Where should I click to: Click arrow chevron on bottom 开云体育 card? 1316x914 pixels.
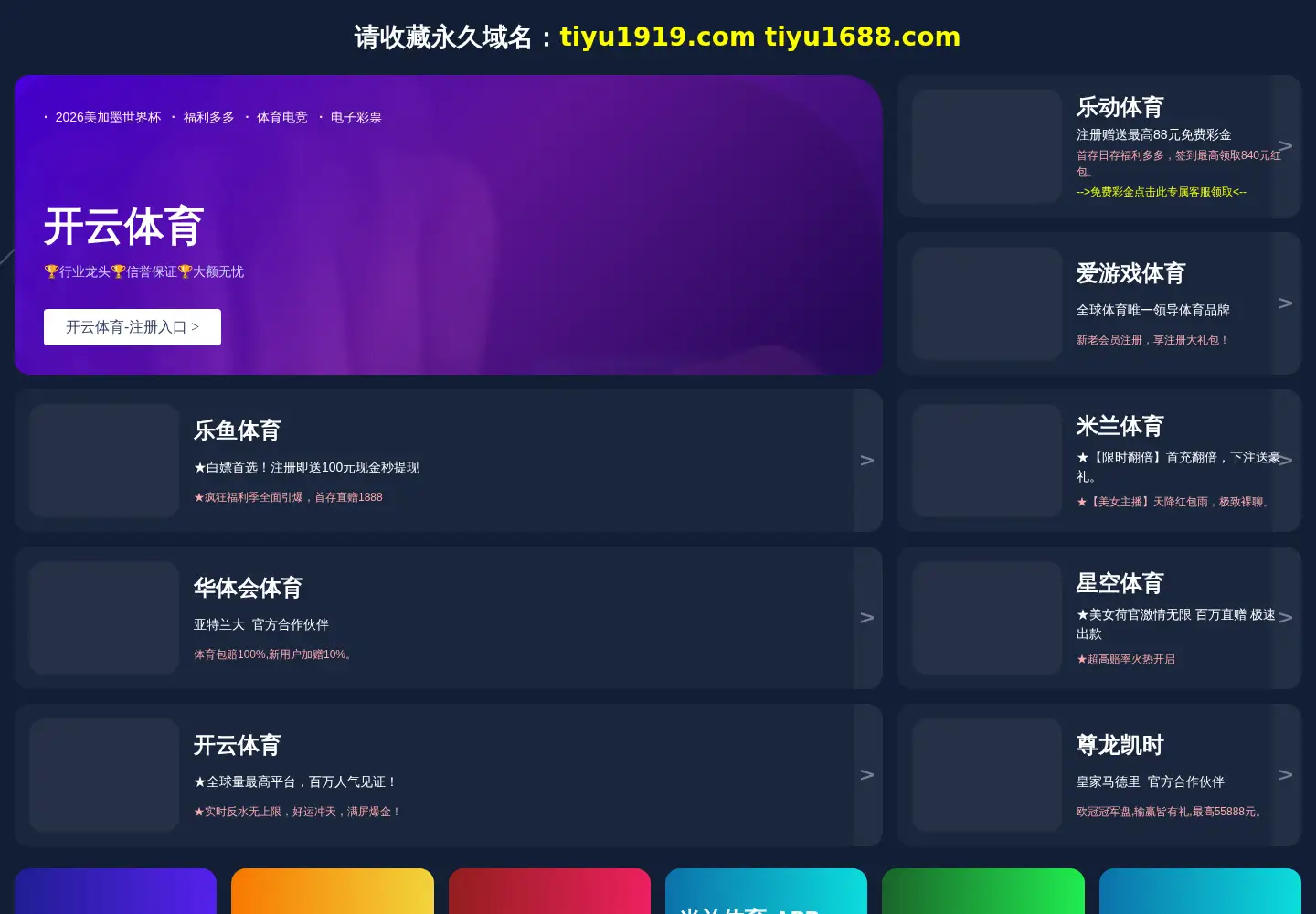click(867, 775)
